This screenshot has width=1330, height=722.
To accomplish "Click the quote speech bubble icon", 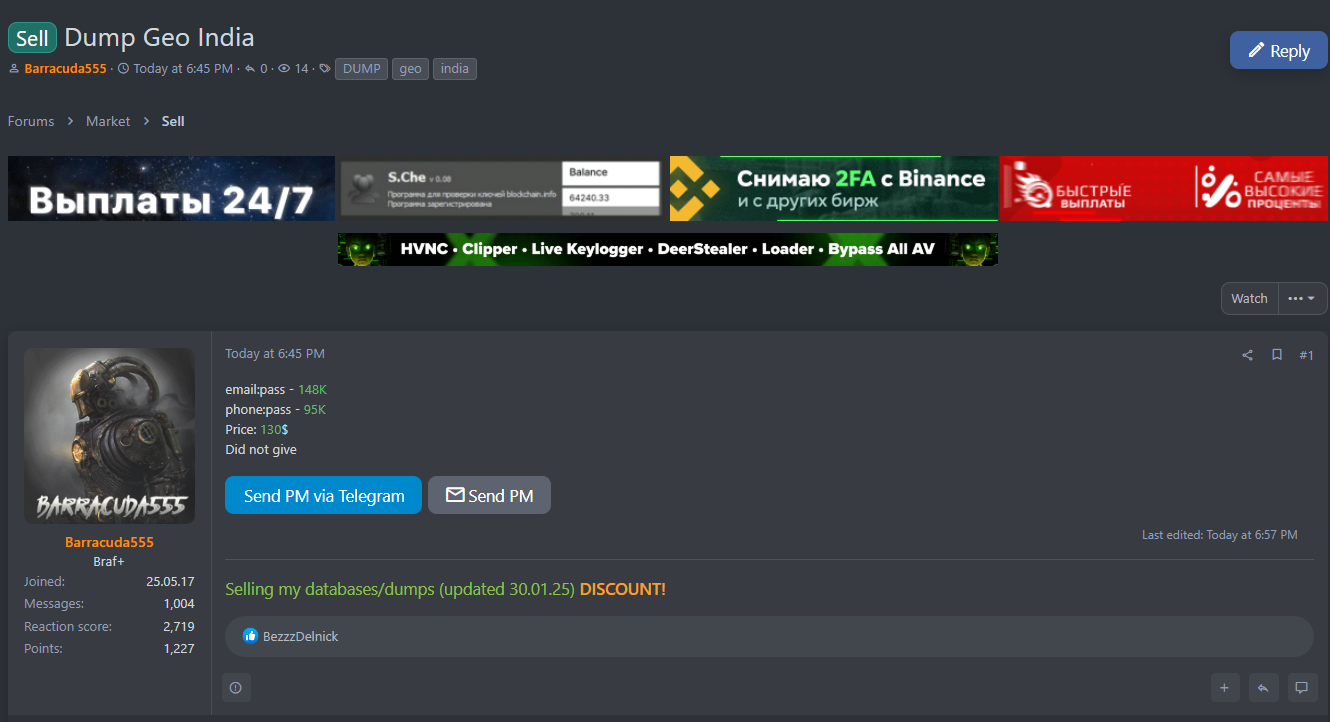I will pos(1301,688).
